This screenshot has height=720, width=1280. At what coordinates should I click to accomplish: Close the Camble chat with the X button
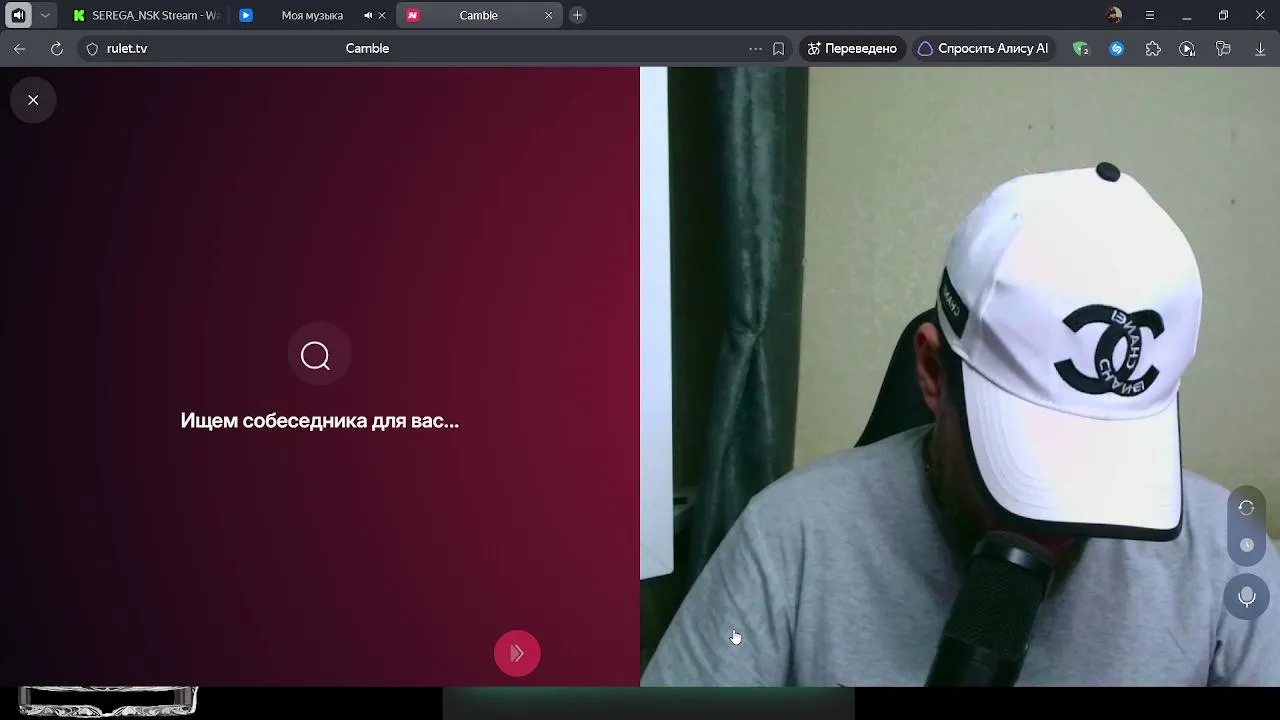(x=33, y=100)
